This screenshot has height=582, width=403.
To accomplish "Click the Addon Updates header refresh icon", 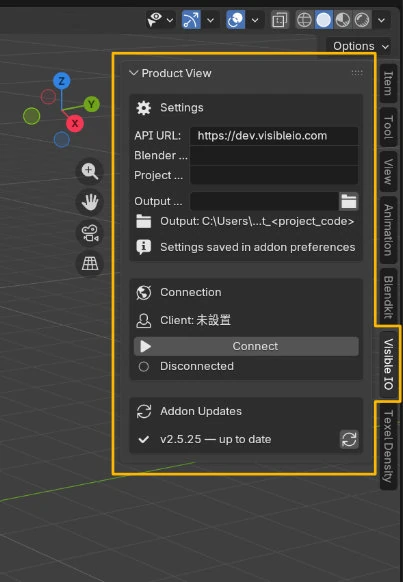I will (x=144, y=411).
